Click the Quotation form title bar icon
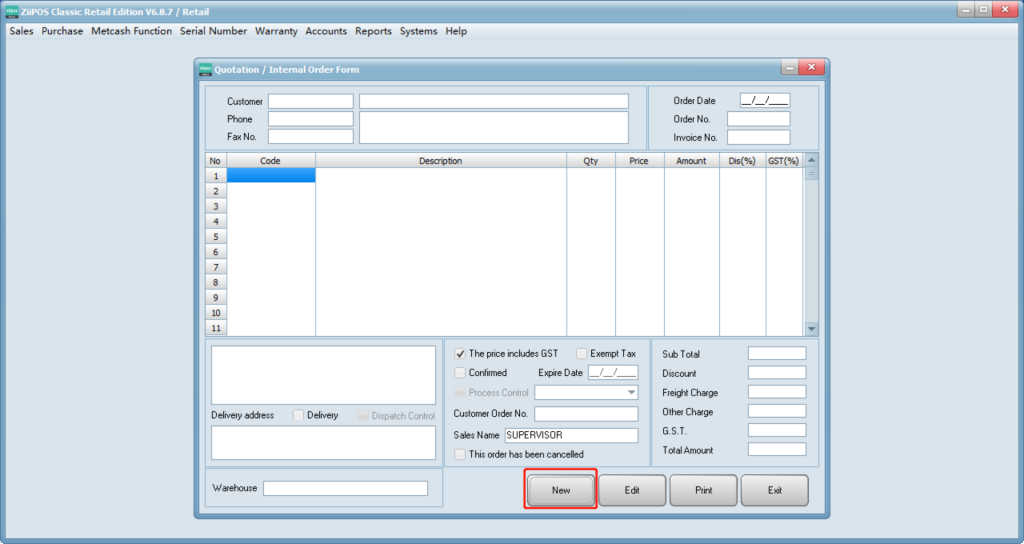Image resolution: width=1024 pixels, height=544 pixels. (x=205, y=69)
